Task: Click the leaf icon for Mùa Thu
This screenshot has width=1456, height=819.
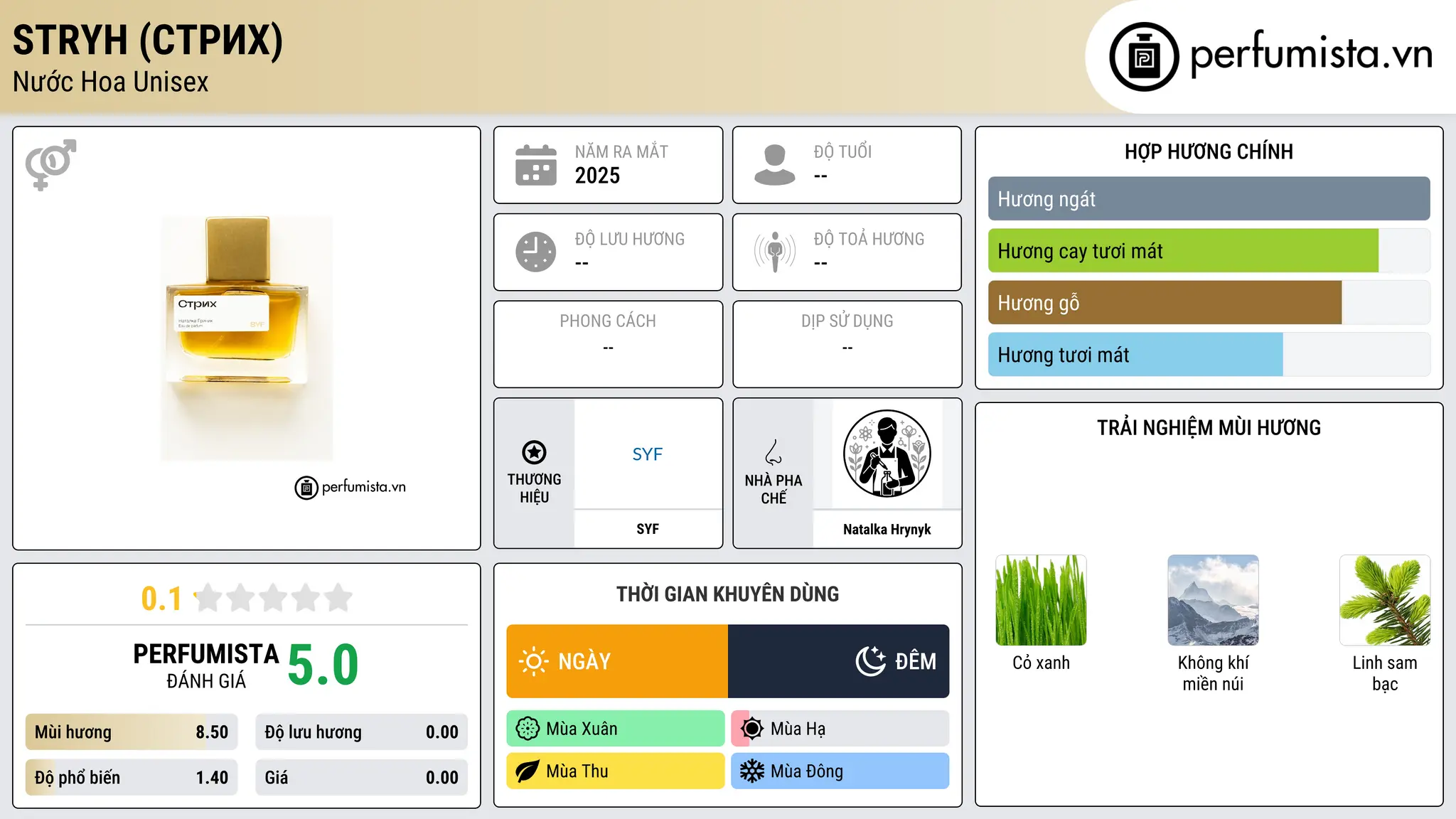Action: (x=528, y=771)
